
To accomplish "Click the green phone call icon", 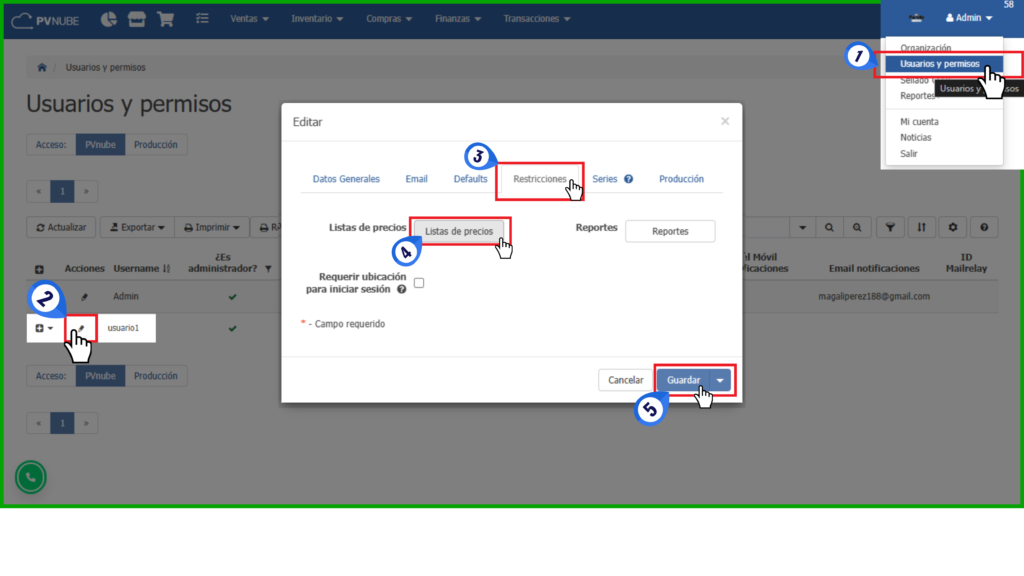I will 30,478.
